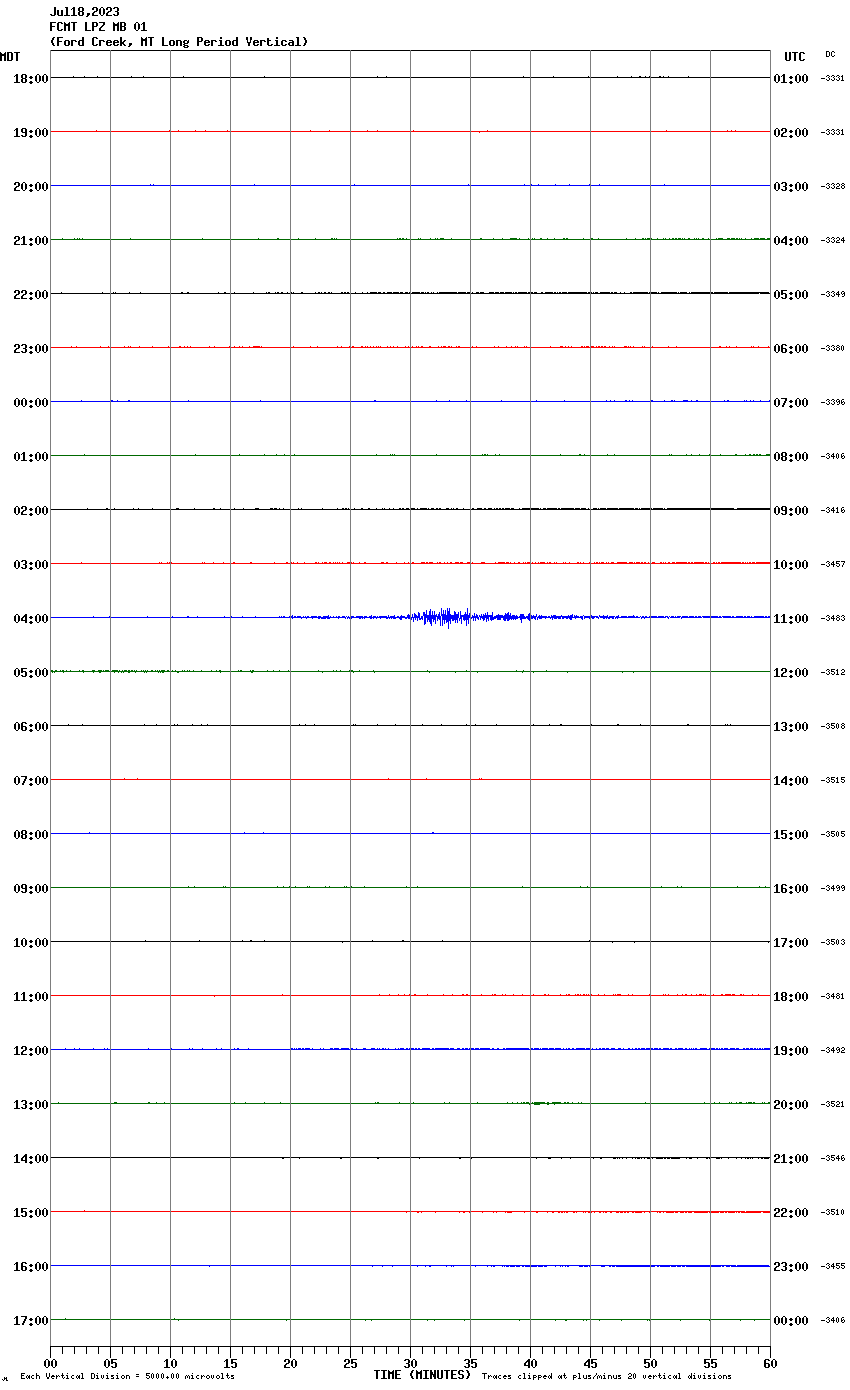Click the MDT column header
This screenshot has height=1390, width=850.
(10, 57)
